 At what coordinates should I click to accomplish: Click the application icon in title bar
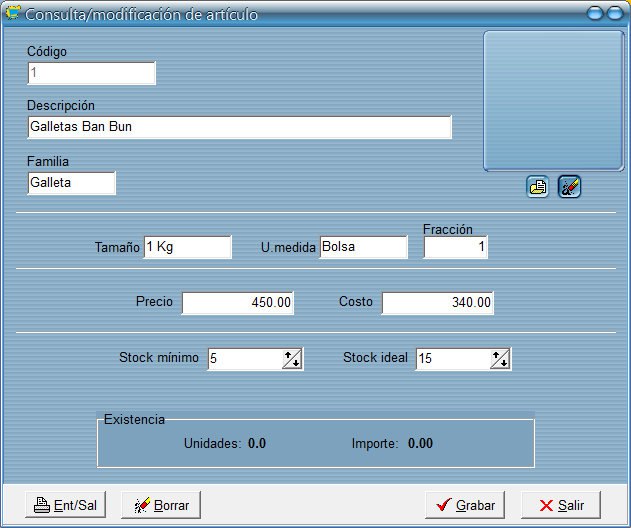[x=13, y=13]
